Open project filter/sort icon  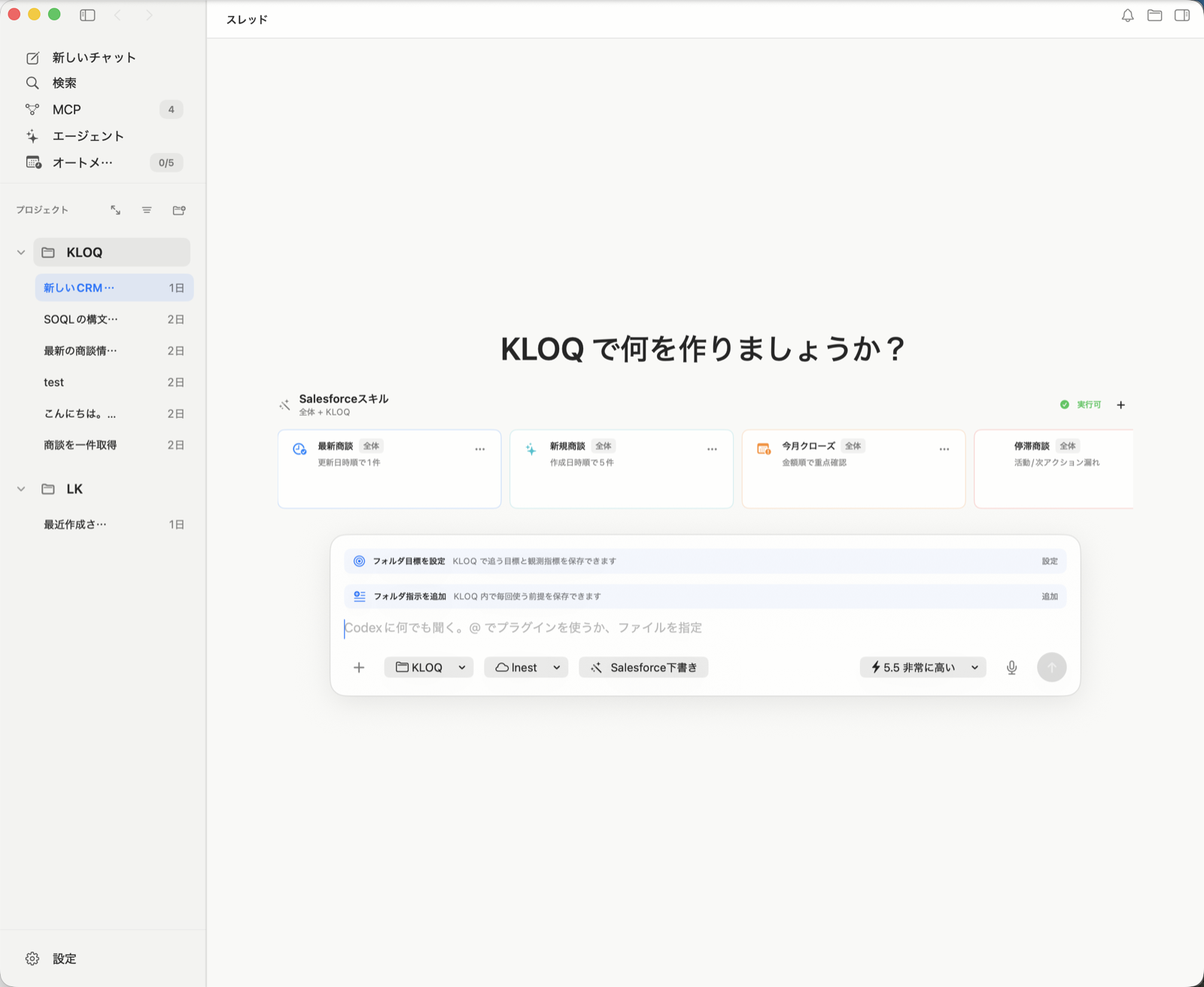(x=147, y=210)
